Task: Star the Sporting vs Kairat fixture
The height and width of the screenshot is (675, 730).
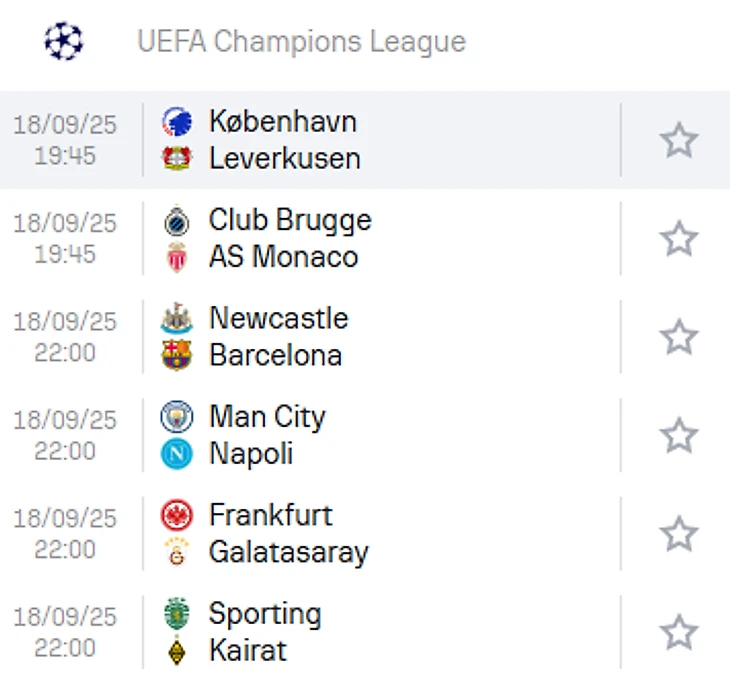Action: coord(679,632)
